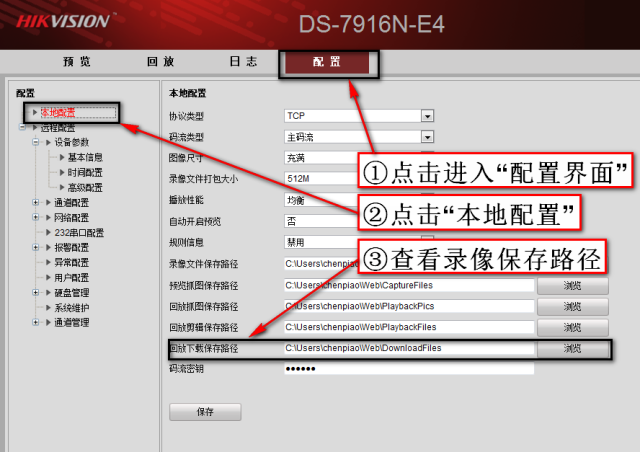Browse for the PlaybackFiles path

click(x=573, y=327)
